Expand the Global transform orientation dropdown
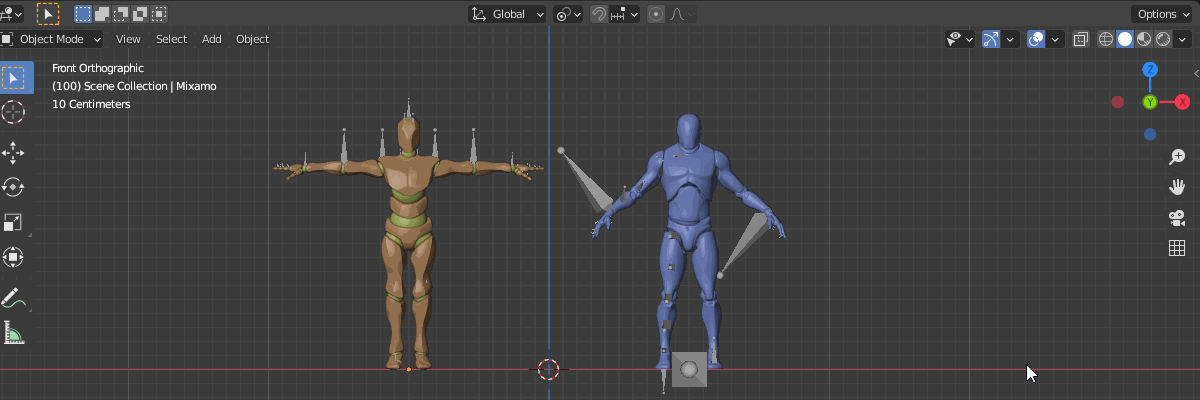The width and height of the screenshot is (1200, 400). click(508, 14)
